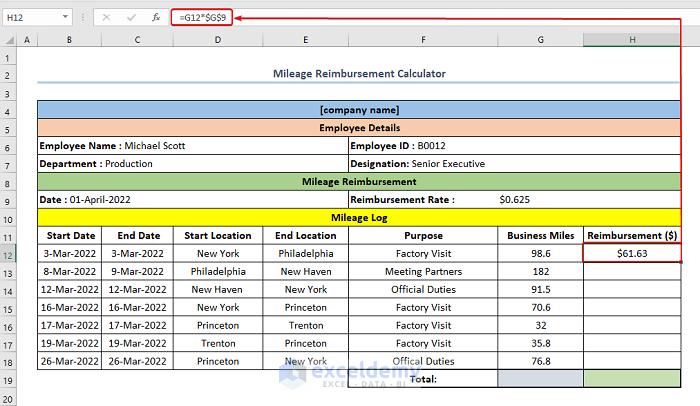Click the empty reimbursement cell for row 13
The image size is (700, 406).
tap(632, 272)
